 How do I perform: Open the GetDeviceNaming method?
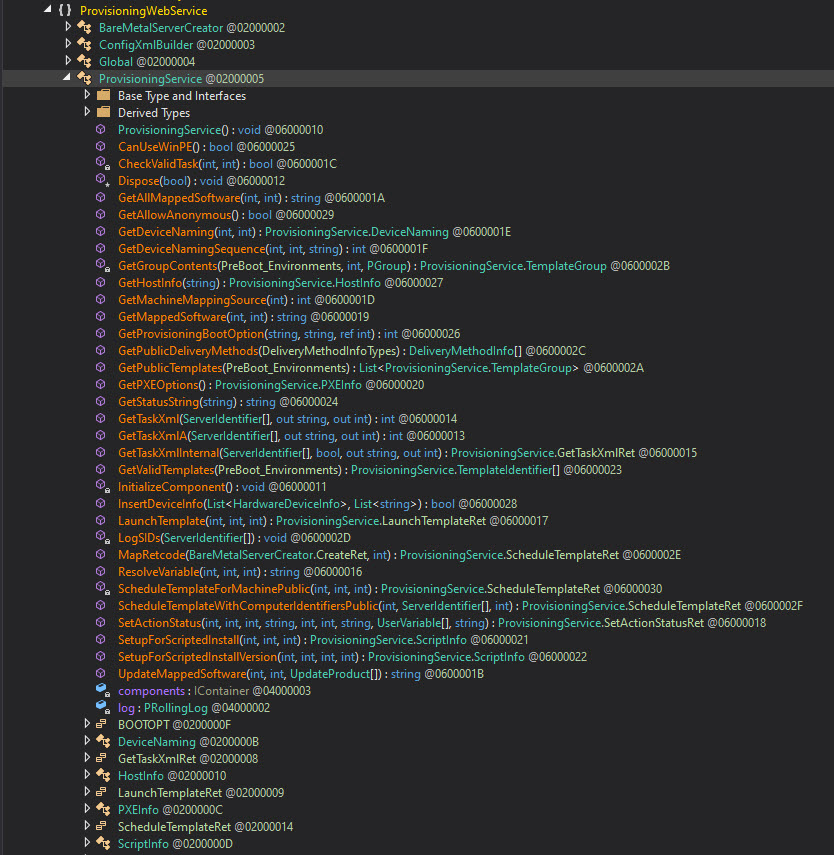pos(314,232)
